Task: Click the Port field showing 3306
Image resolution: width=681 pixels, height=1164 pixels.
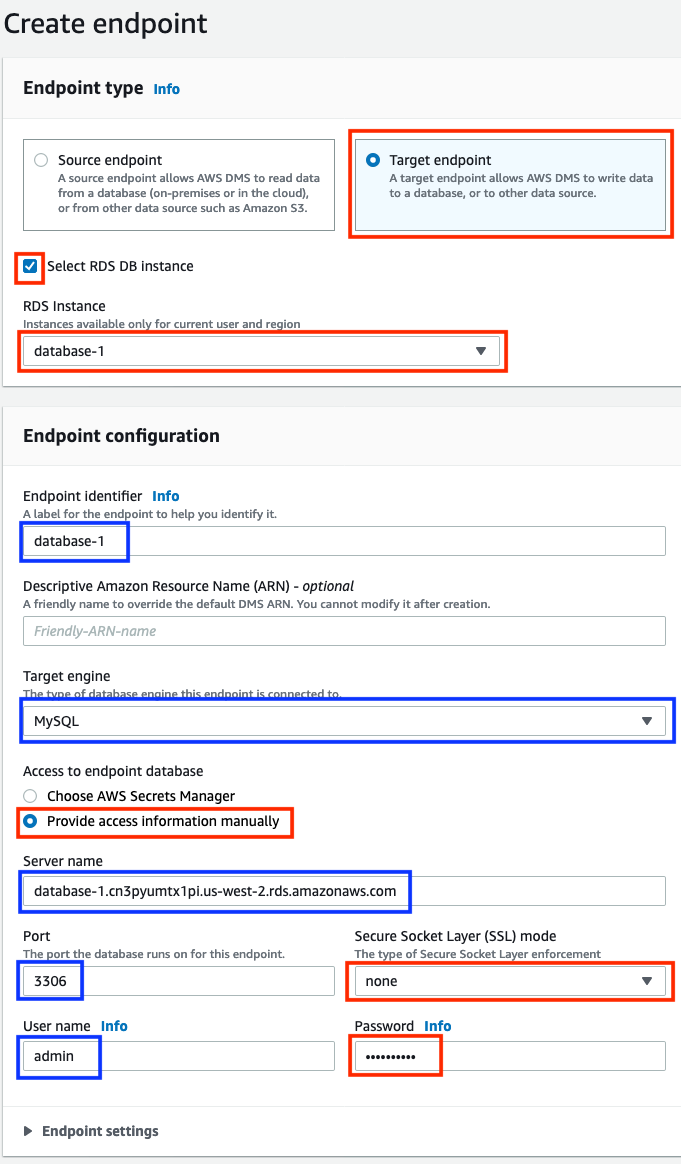Action: pyautogui.click(x=179, y=981)
